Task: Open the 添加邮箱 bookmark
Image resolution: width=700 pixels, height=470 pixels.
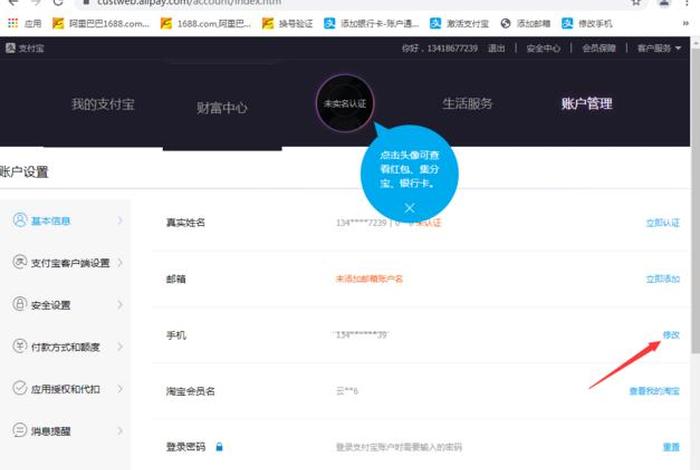Action: tap(525, 23)
